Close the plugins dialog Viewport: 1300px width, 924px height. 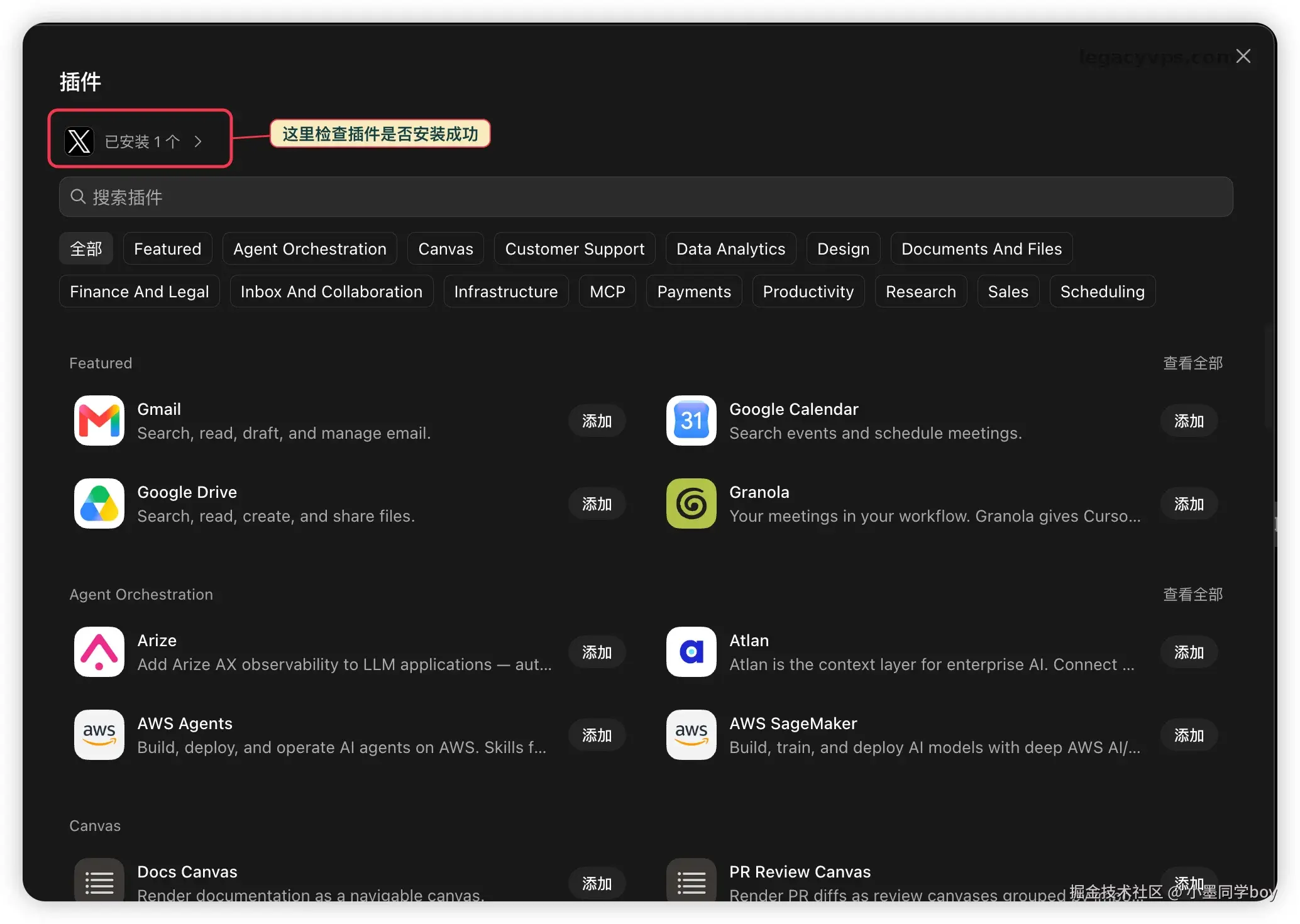(1243, 56)
